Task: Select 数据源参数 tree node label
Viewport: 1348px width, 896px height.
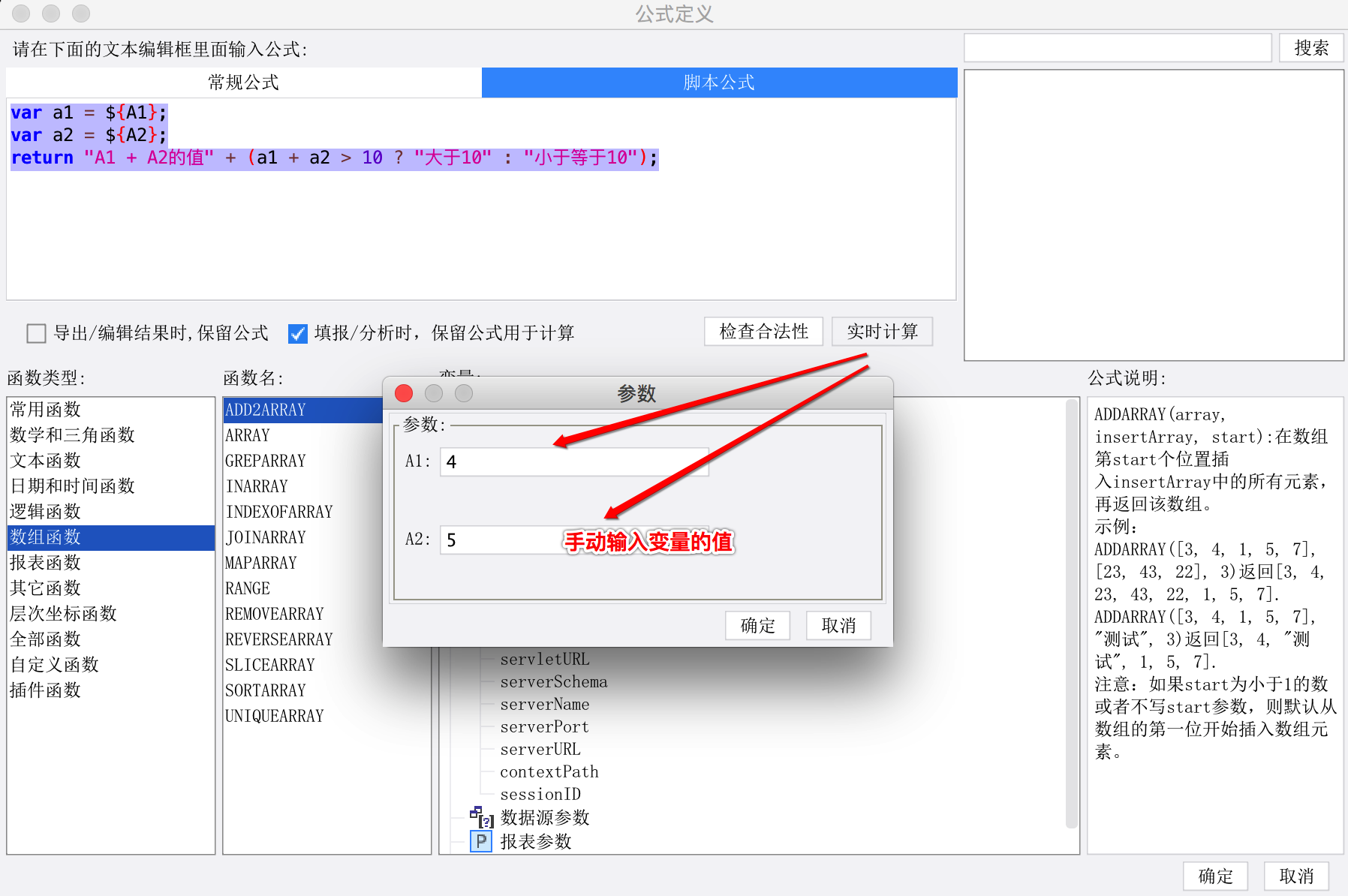Action: tap(545, 817)
